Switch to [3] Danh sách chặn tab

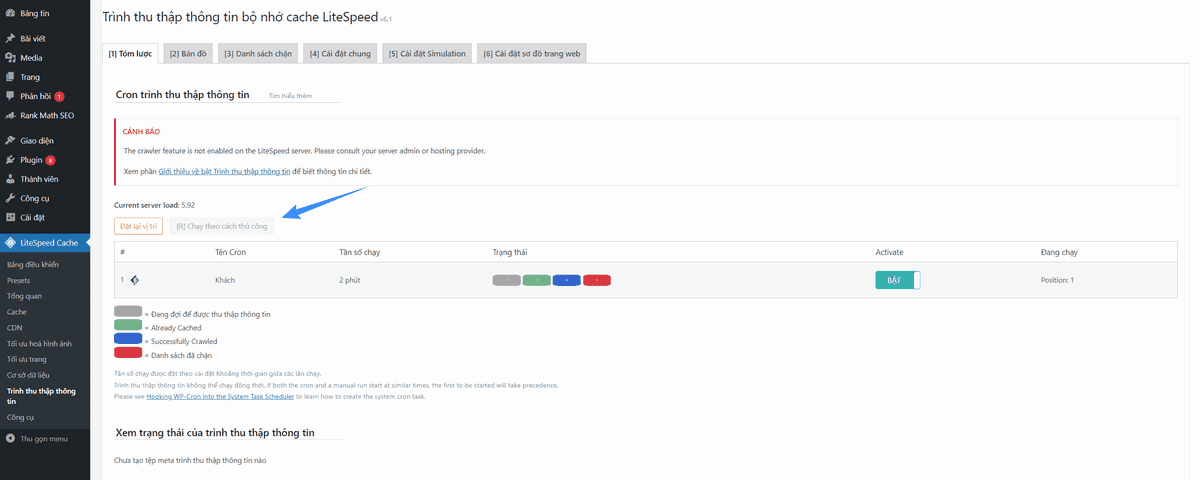(258, 53)
